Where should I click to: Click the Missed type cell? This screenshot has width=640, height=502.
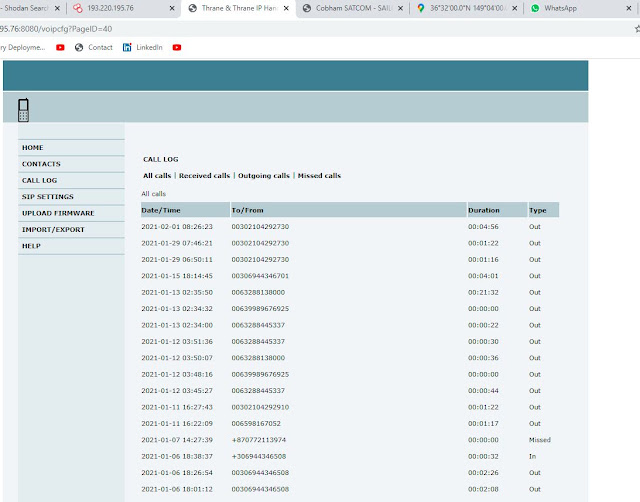click(x=540, y=440)
